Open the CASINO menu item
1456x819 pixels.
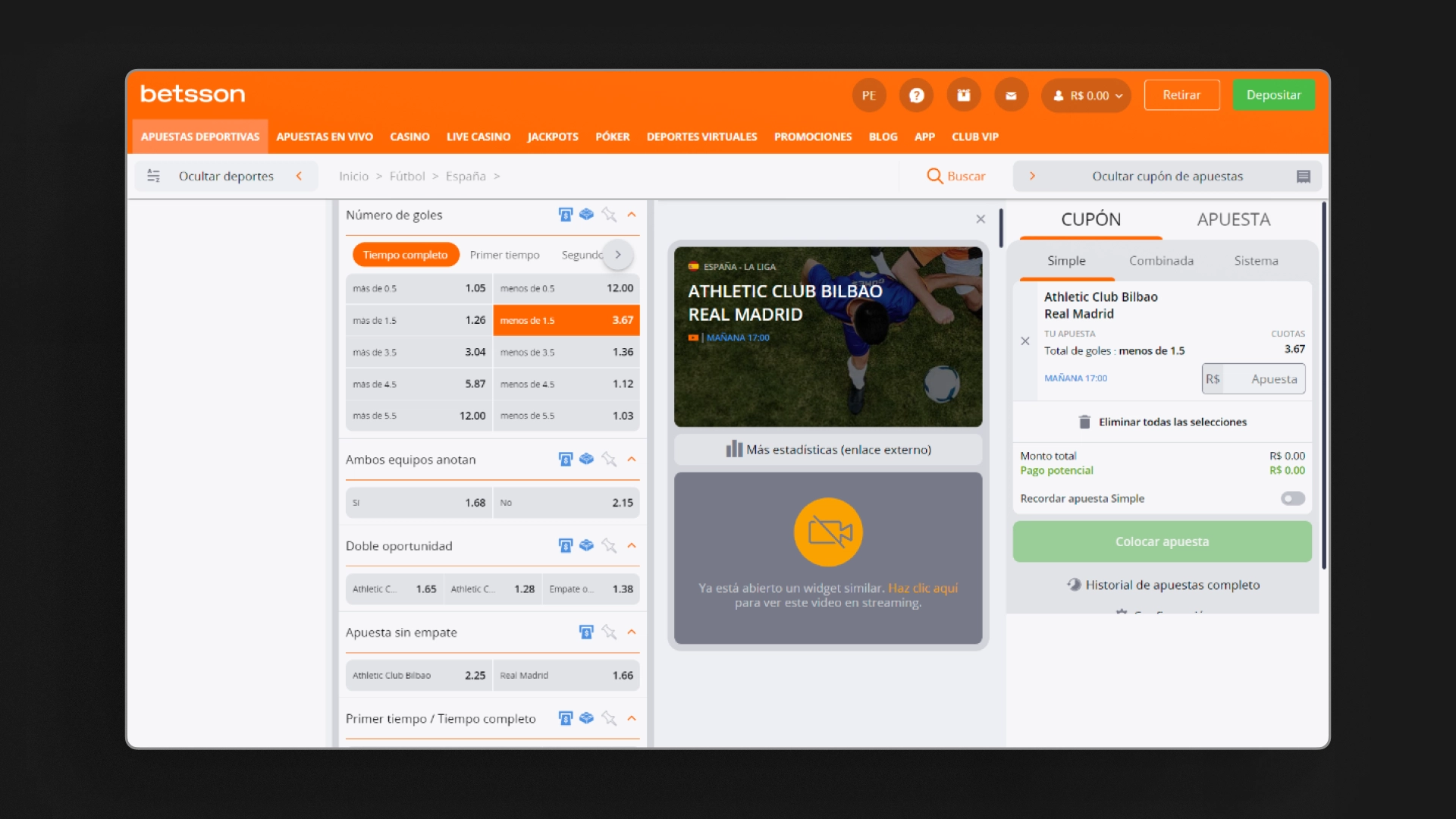pos(409,136)
